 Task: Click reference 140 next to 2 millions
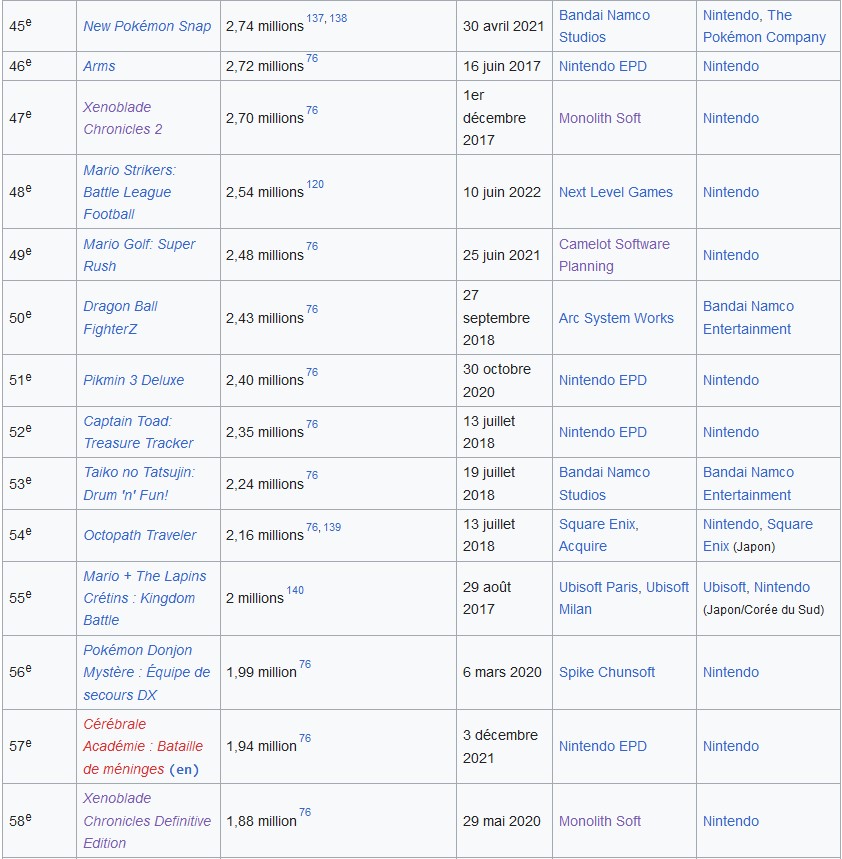[x=295, y=590]
